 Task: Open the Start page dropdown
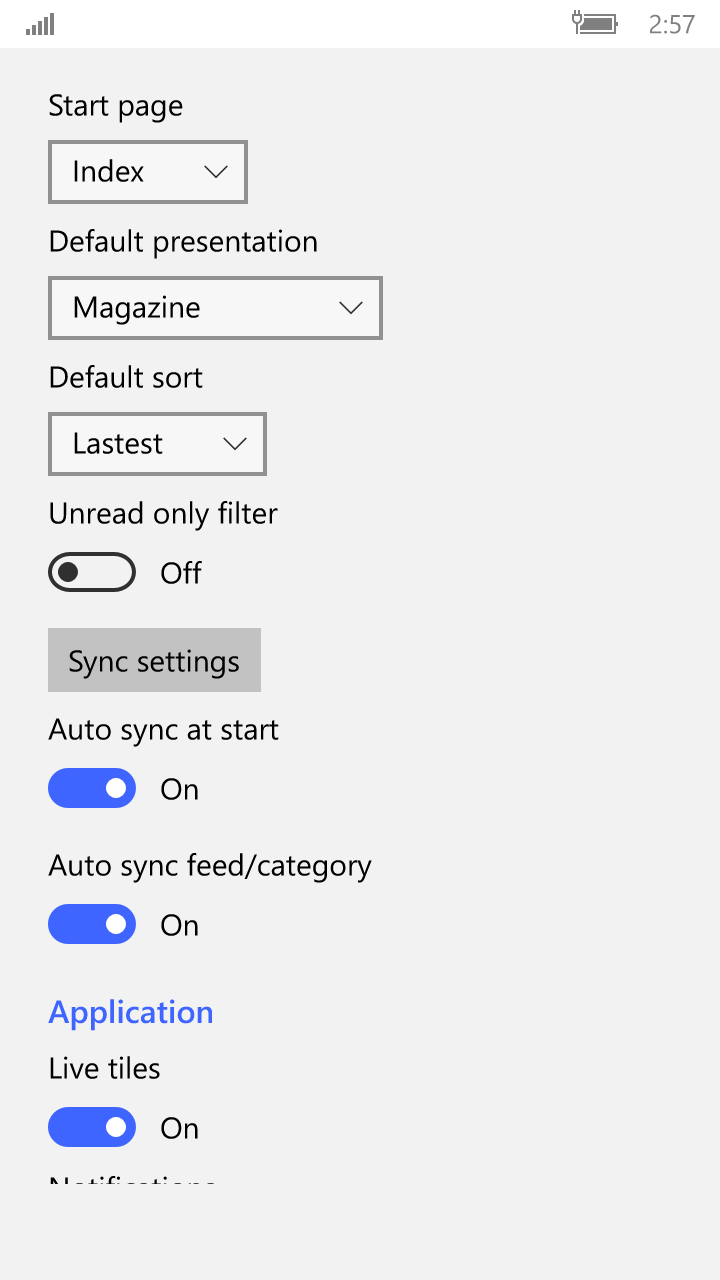pos(147,172)
